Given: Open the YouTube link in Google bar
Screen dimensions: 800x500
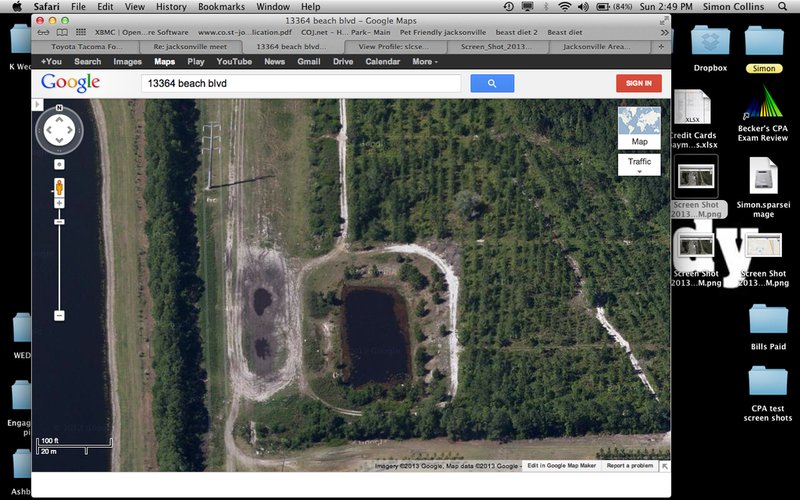Looking at the screenshot, I should [x=234, y=61].
